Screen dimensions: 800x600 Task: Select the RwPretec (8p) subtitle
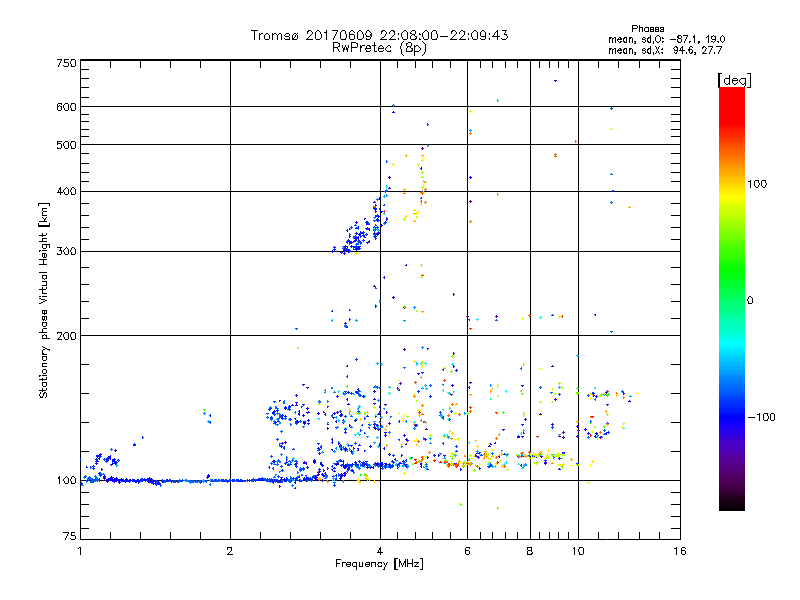point(379,47)
